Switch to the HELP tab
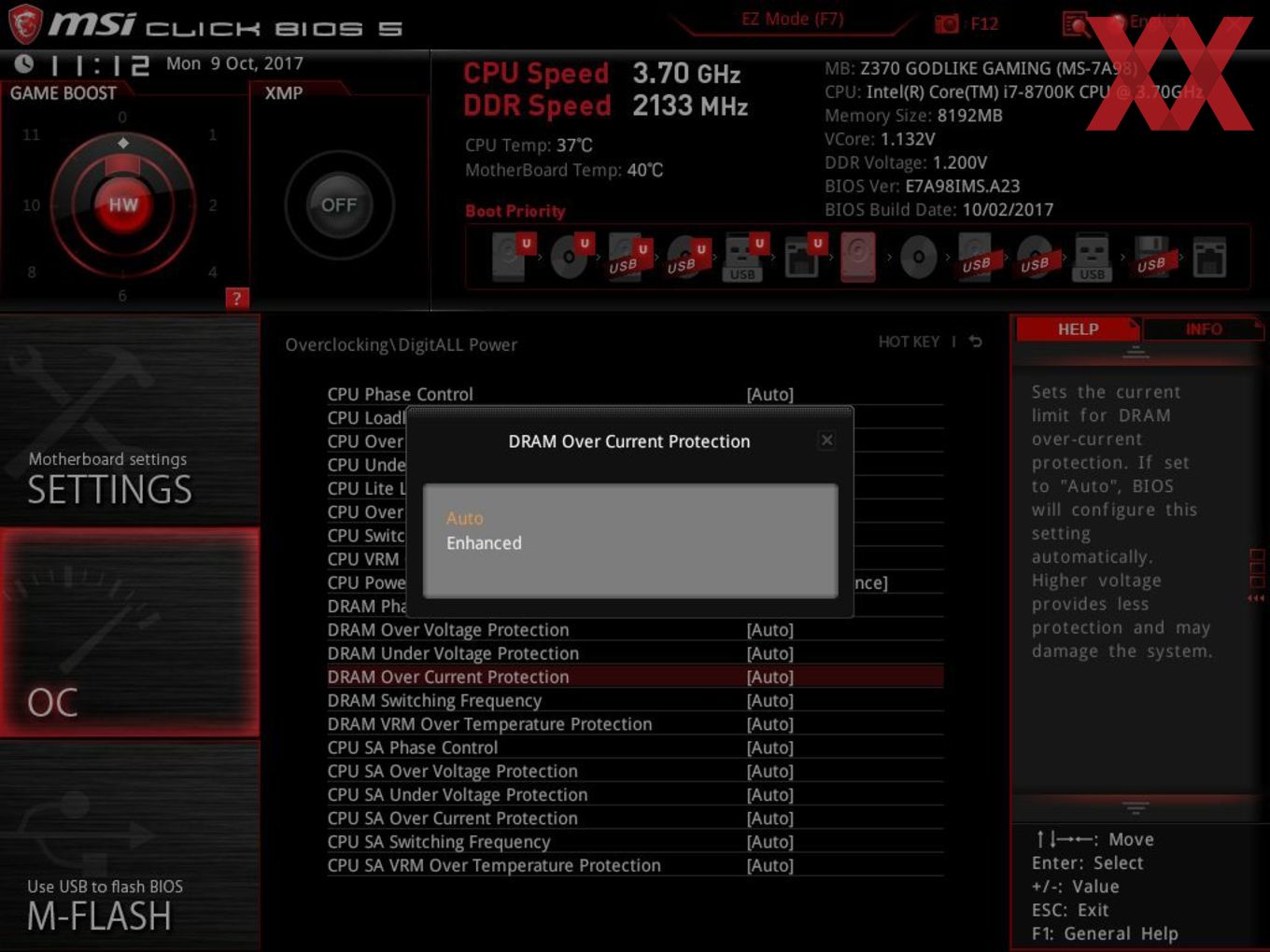Viewport: 1270px width, 952px height. pos(1078,329)
